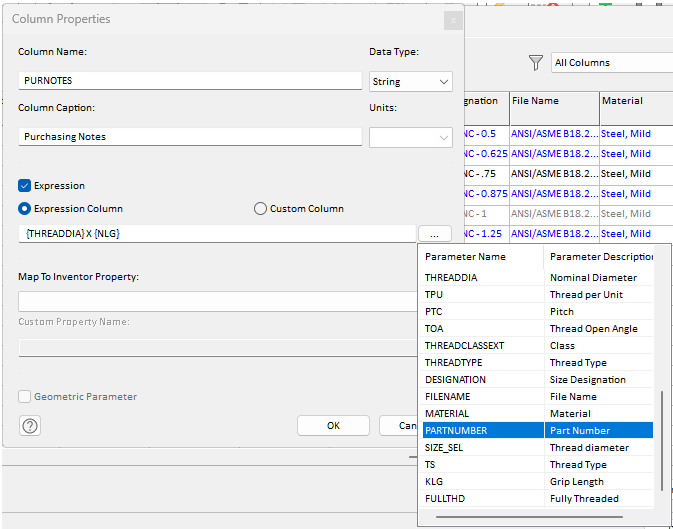Close the Column Properties dialog
This screenshot has height=529, width=673.
pyautogui.click(x=453, y=20)
